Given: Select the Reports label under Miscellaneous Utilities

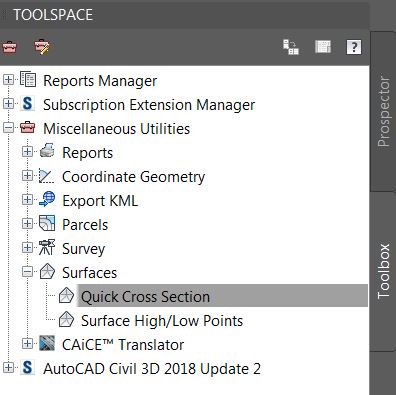Looking at the screenshot, I should [x=88, y=153].
